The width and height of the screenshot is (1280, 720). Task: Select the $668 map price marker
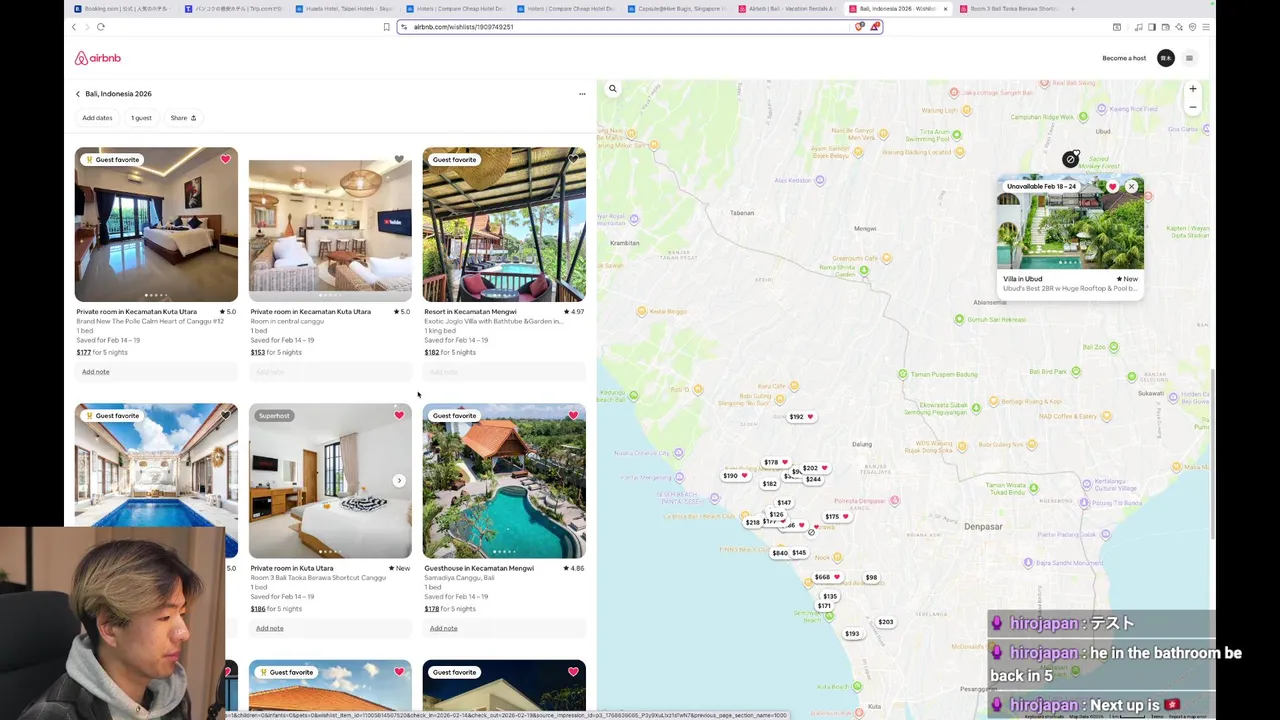[826, 577]
